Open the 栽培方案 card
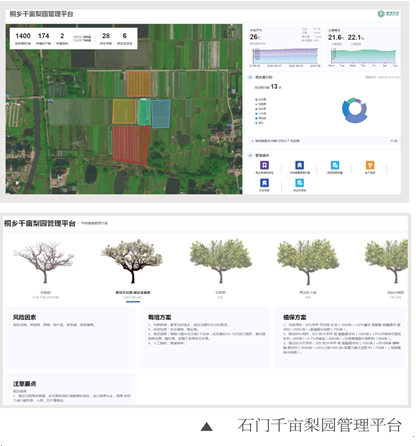 205,337
